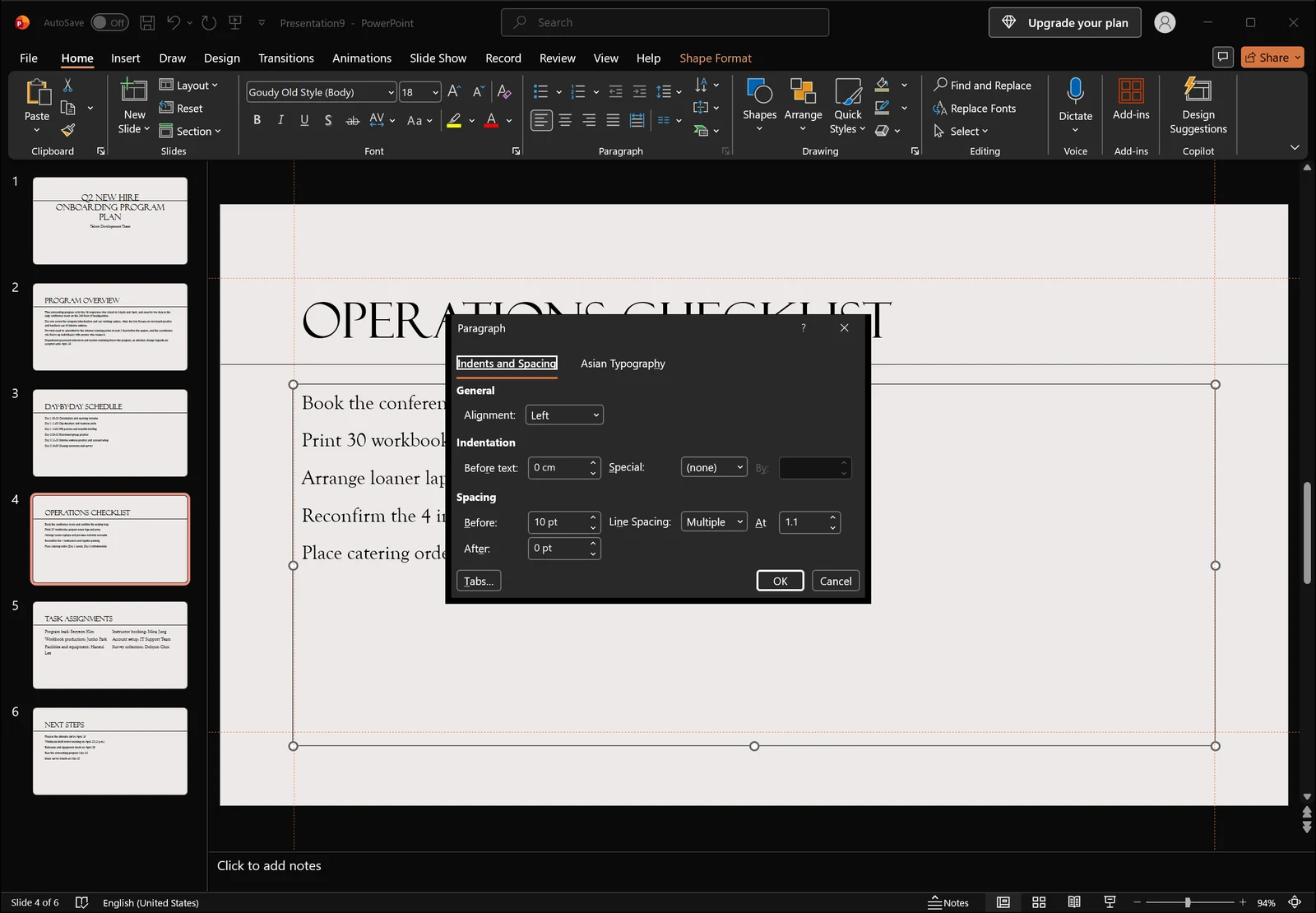Align text left in ribbon

pos(540,120)
